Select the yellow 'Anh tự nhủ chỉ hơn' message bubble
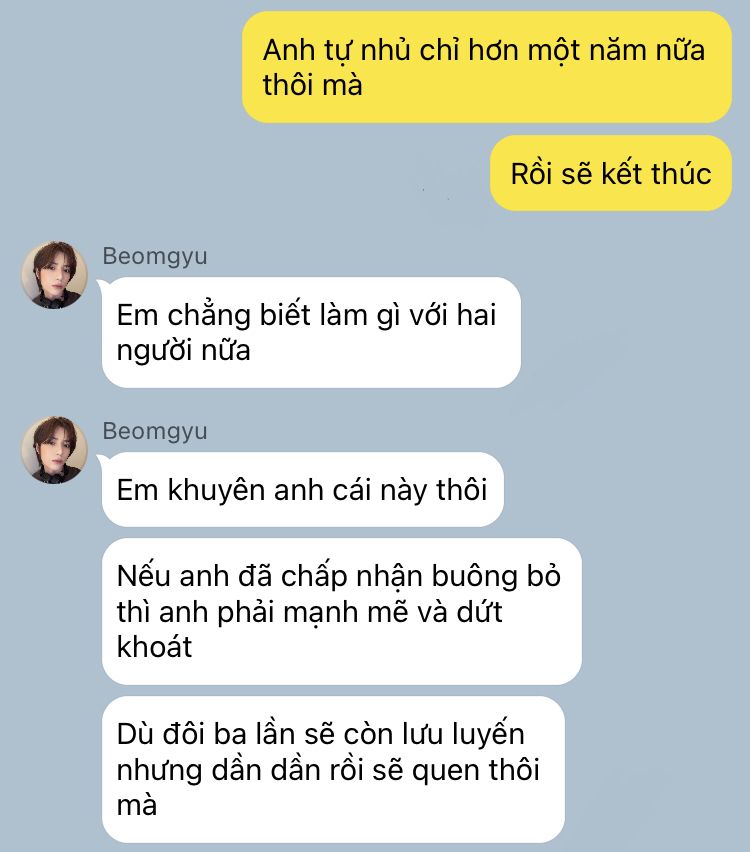The image size is (750, 852). 487,67
